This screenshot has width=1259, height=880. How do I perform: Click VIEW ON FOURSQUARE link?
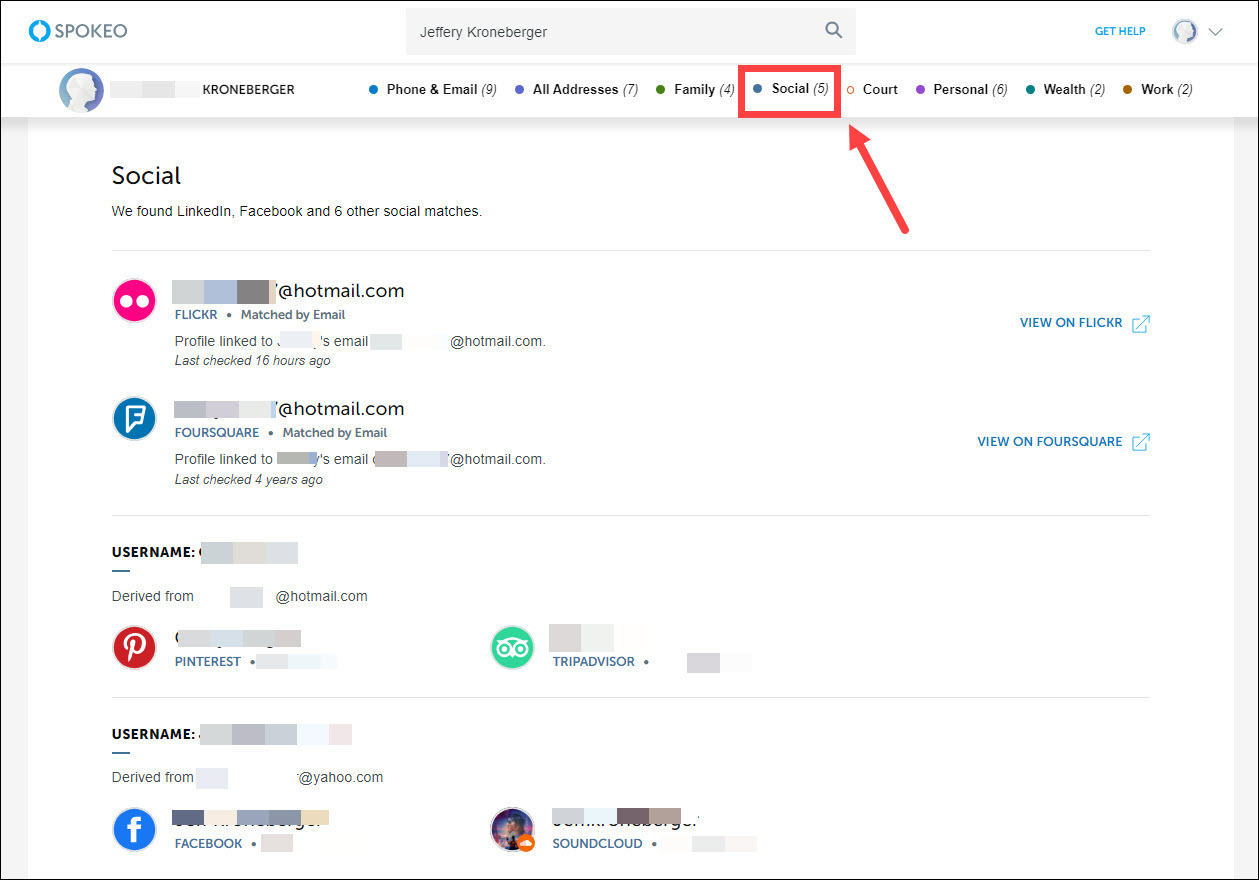point(1050,442)
